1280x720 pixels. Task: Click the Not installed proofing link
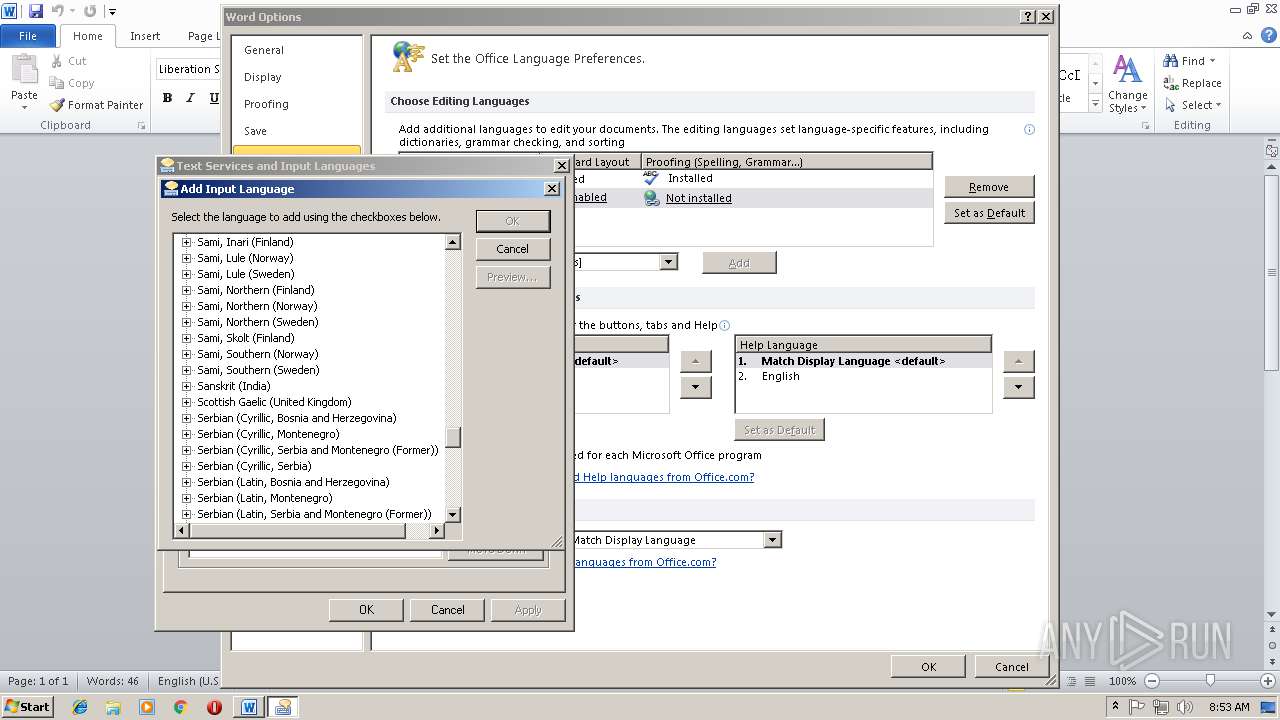tap(699, 198)
